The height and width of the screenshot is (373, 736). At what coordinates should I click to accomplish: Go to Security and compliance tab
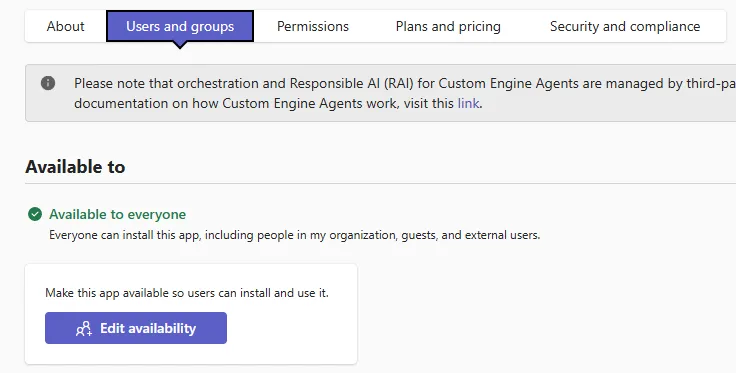[625, 26]
